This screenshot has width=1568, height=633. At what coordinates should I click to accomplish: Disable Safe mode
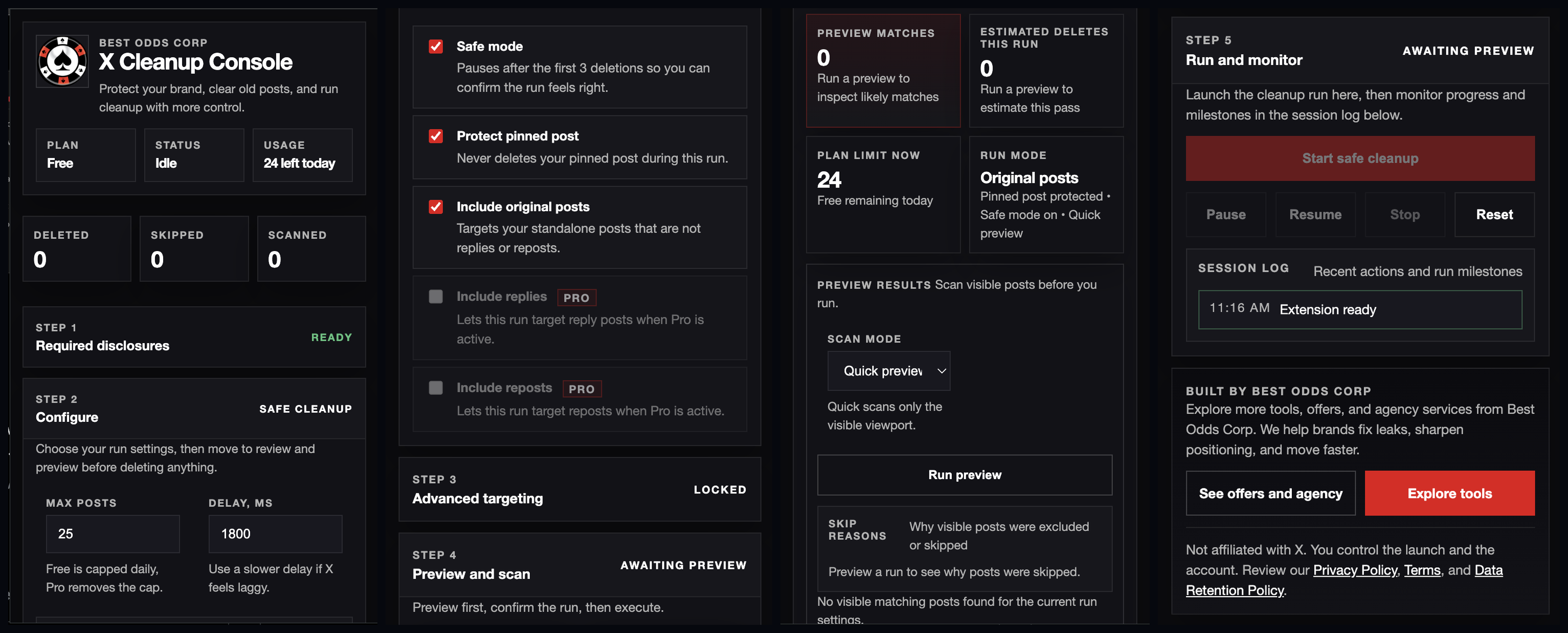pyautogui.click(x=436, y=46)
